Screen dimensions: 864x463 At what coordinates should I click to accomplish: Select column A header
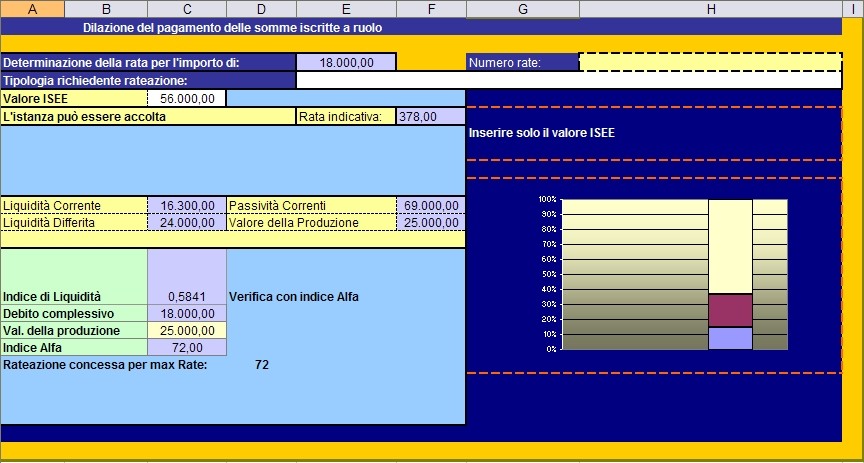click(33, 9)
